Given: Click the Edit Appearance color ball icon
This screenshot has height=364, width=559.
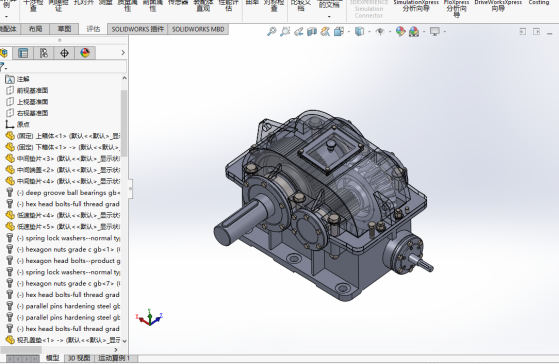Looking at the screenshot, I should (x=401, y=32).
